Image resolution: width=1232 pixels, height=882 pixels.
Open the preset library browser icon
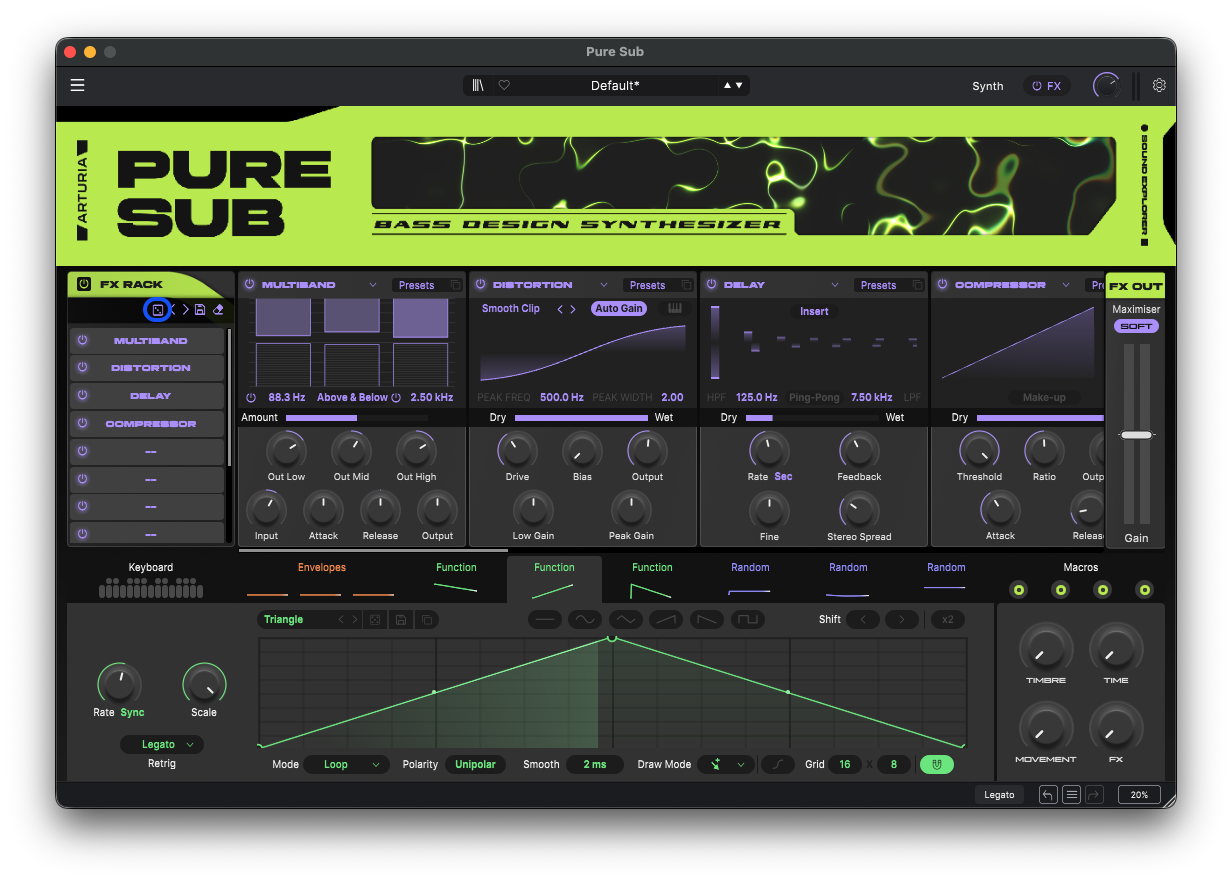point(479,85)
